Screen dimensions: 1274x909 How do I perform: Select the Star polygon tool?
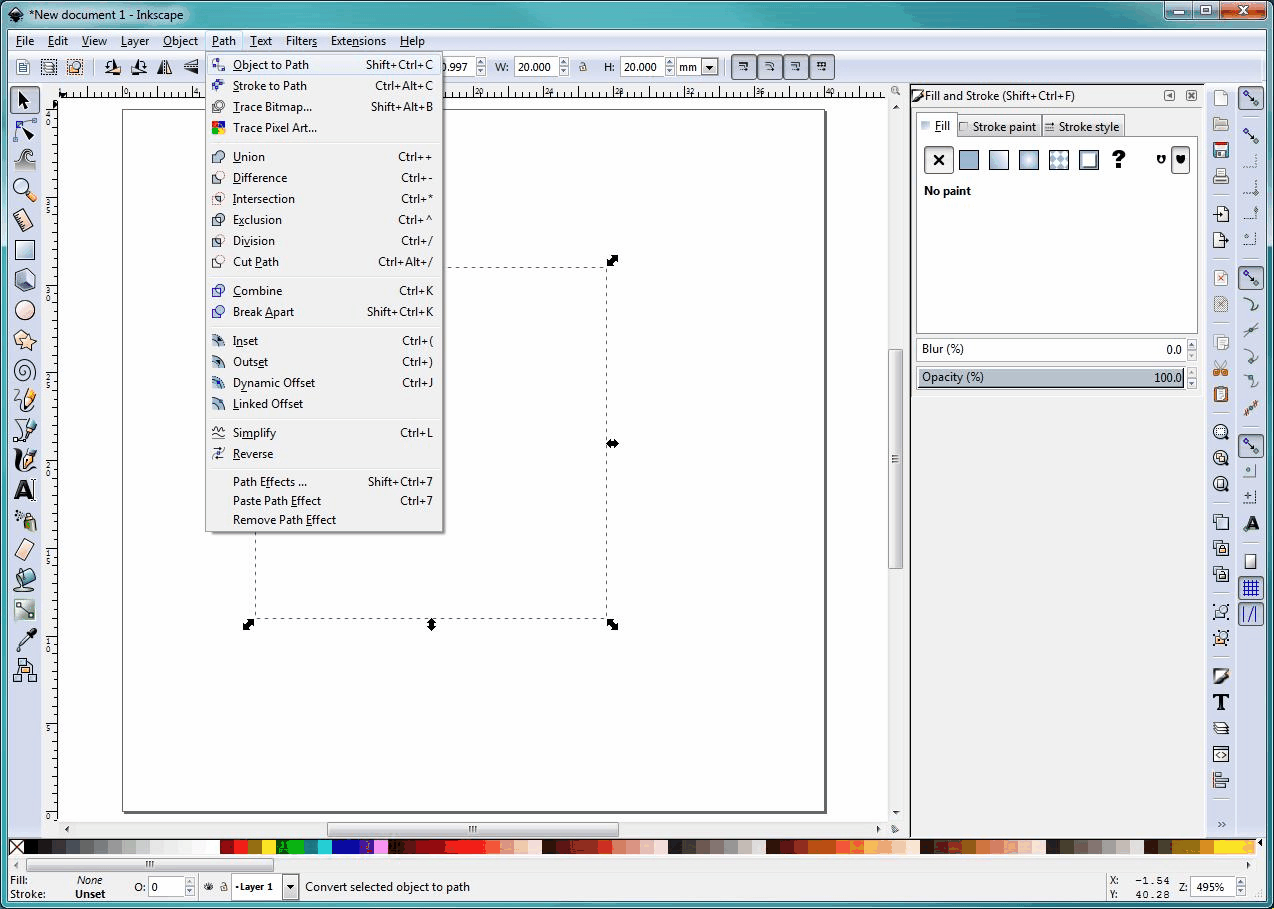[25, 340]
